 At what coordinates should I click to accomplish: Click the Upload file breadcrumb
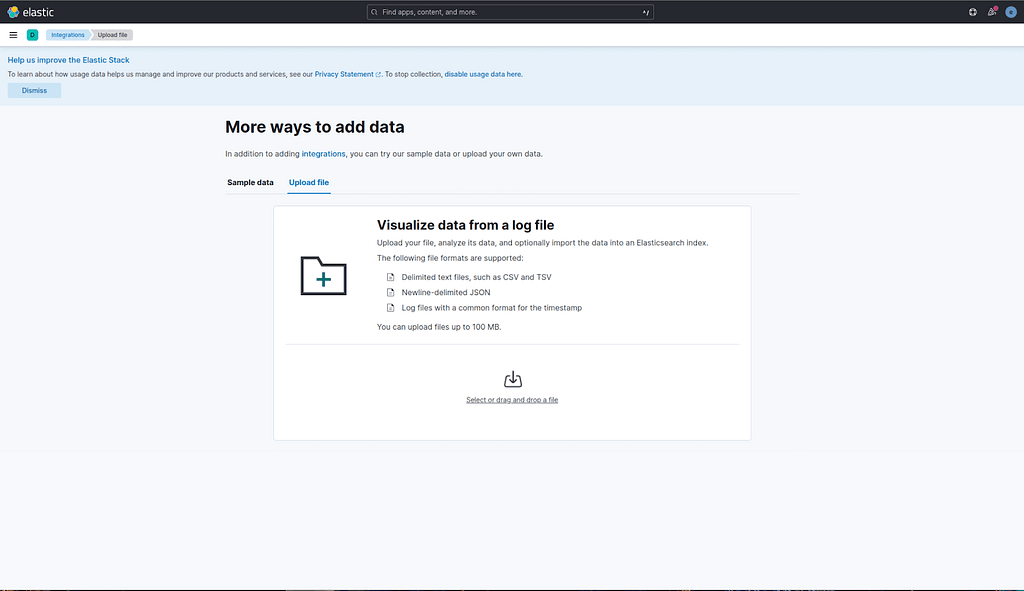coord(112,35)
